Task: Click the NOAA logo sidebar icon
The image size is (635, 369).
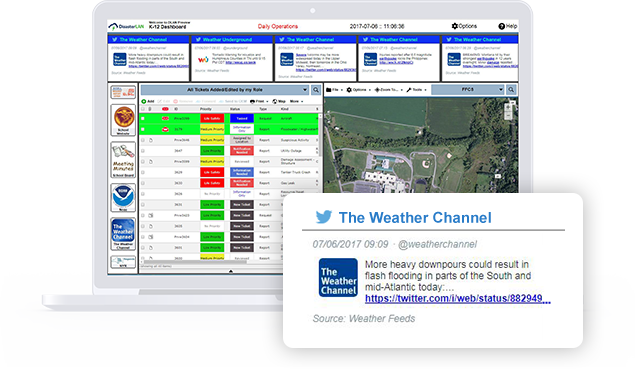Action: click(124, 197)
